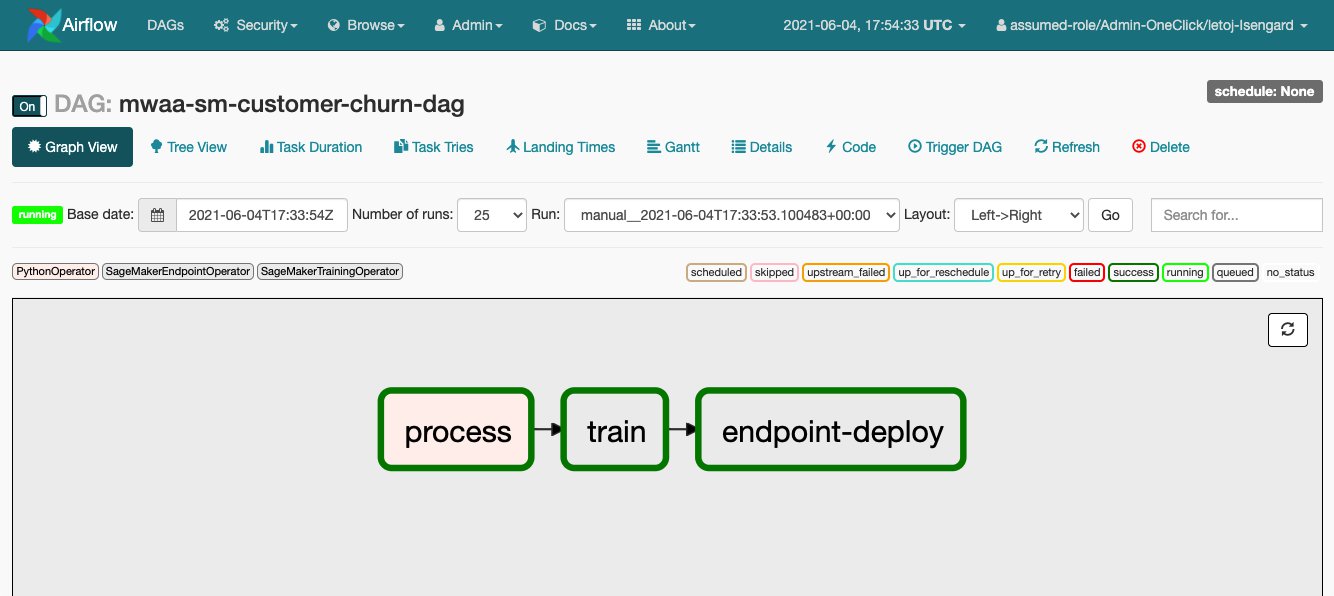
Task: Click the Search for... field
Action: pyautogui.click(x=1236, y=215)
